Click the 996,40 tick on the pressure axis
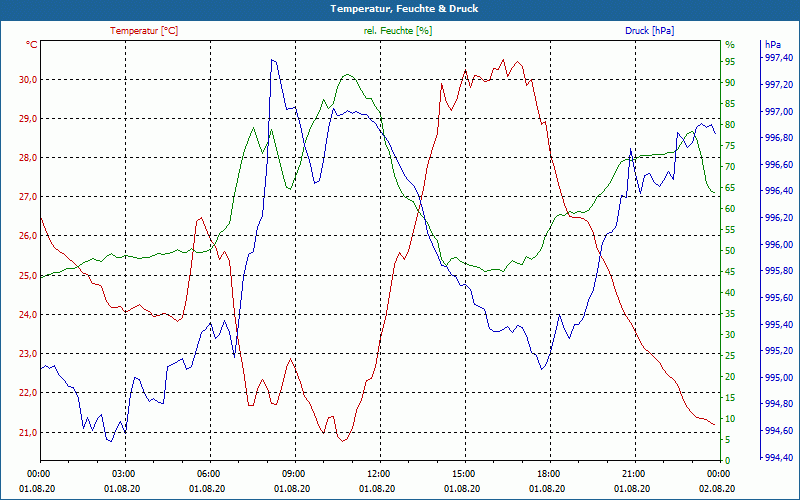800x500 pixels. 779,191
